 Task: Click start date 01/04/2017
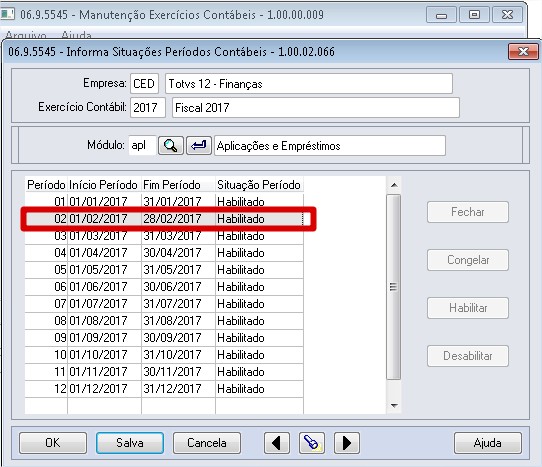[99, 253]
